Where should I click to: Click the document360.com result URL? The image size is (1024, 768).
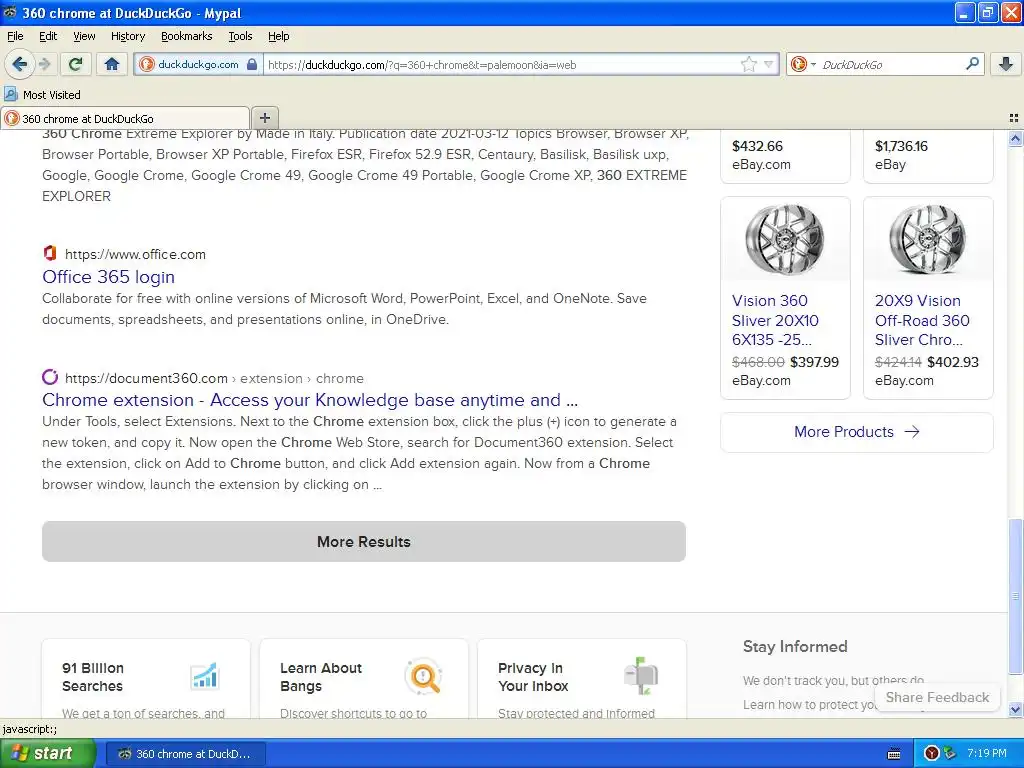tap(214, 378)
